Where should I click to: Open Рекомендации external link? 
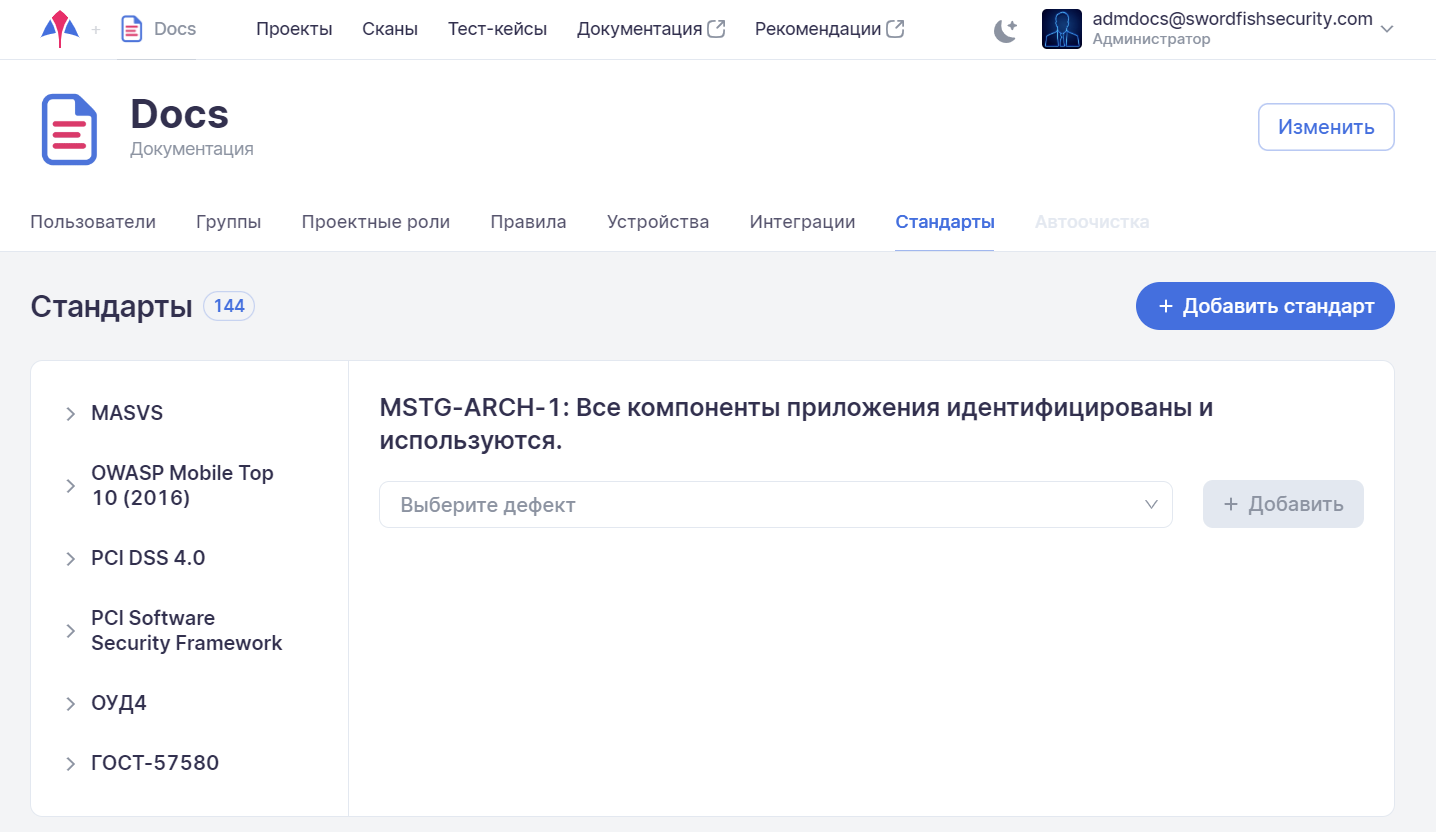(829, 29)
